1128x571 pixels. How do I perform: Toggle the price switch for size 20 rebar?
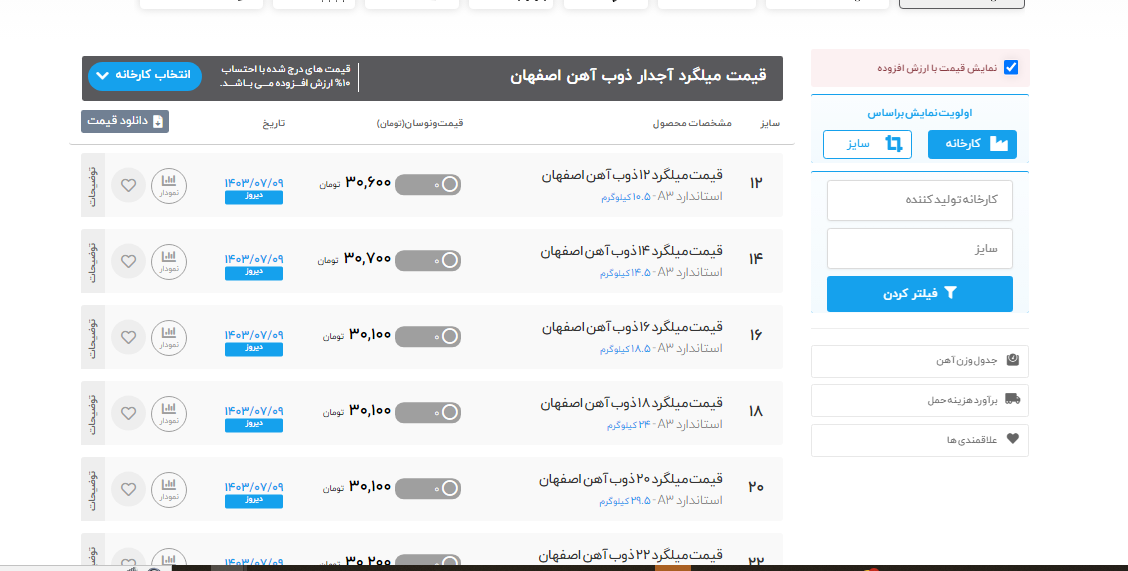tap(428, 488)
